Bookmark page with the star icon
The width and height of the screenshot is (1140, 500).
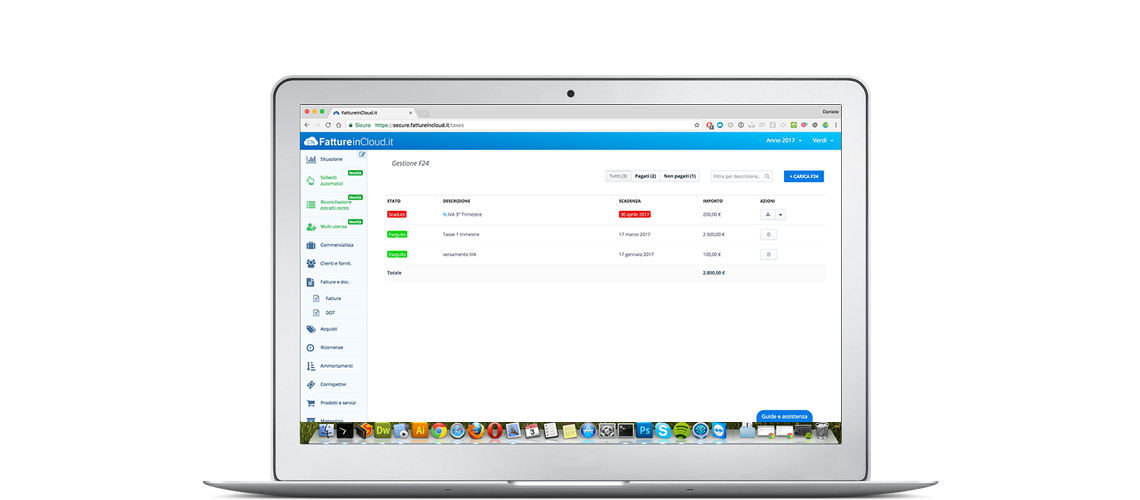pyautogui.click(x=697, y=125)
